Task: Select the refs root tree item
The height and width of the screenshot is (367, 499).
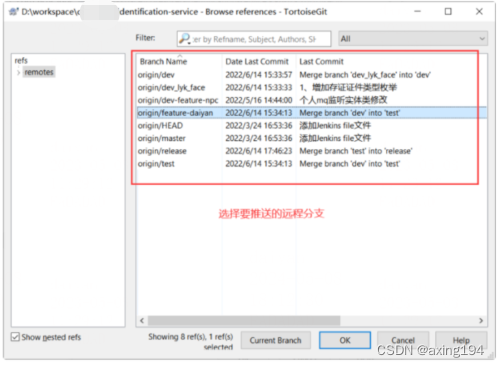Action: [x=21, y=60]
